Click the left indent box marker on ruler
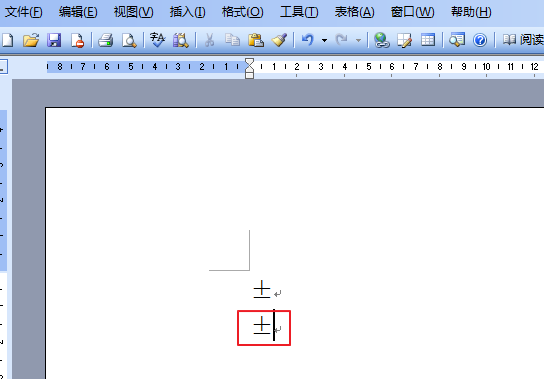The width and height of the screenshot is (544, 379). (249, 76)
